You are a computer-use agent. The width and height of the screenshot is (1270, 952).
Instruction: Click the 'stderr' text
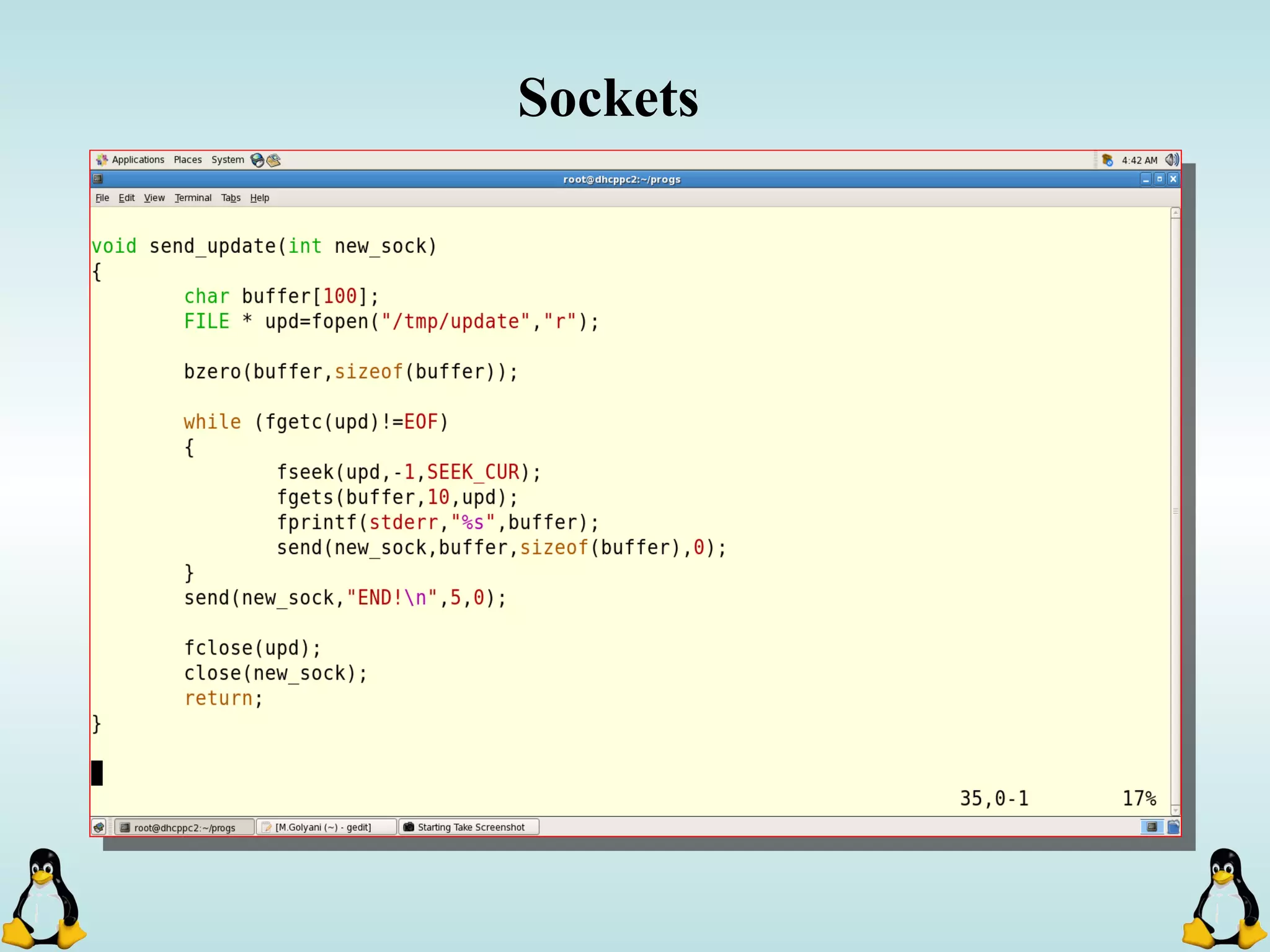point(404,522)
